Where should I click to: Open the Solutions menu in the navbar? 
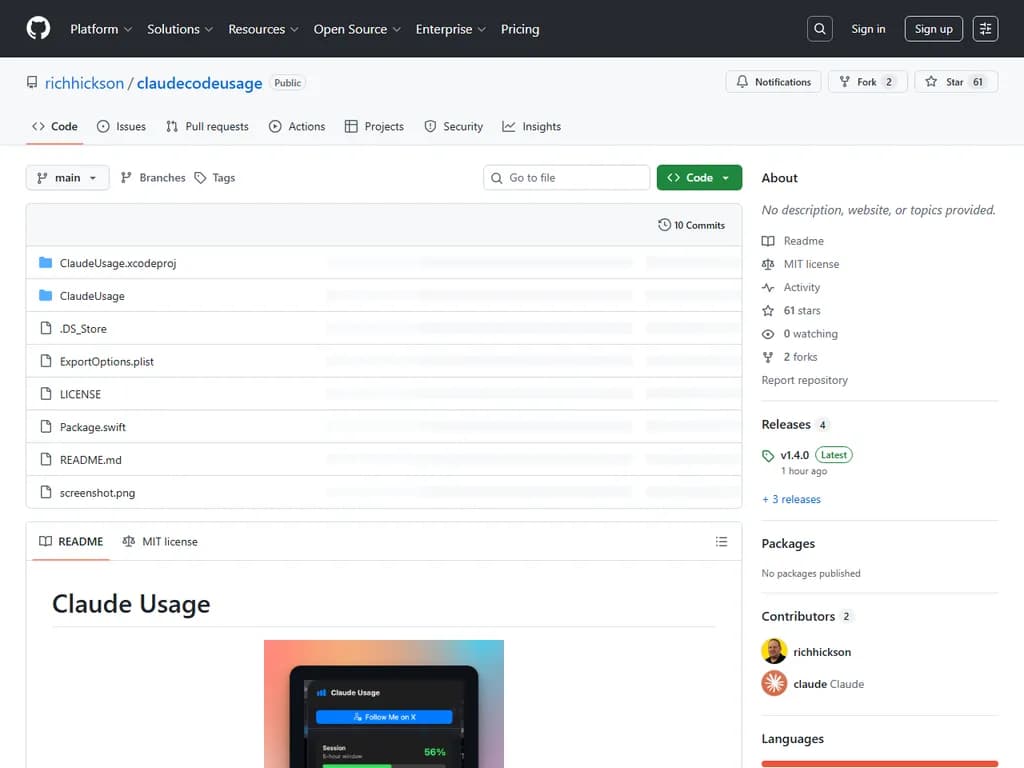pyautogui.click(x=179, y=29)
